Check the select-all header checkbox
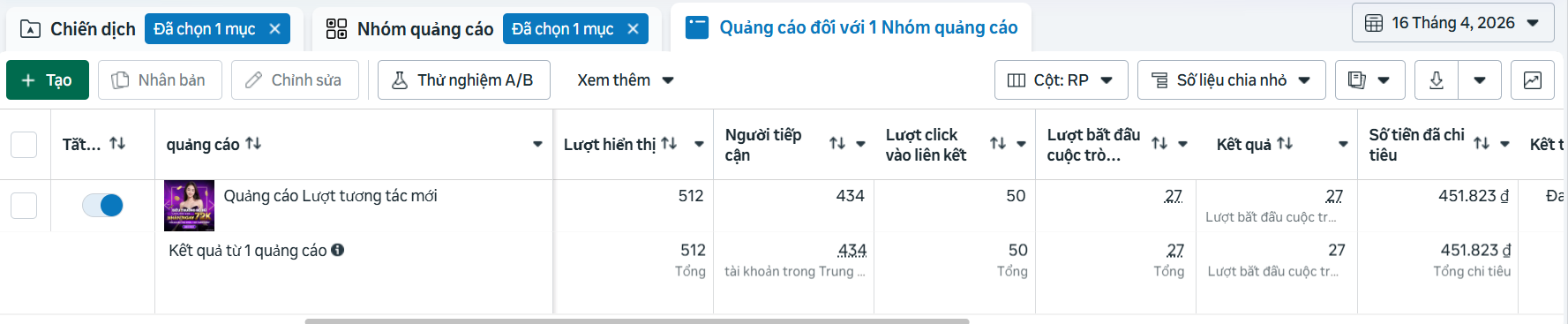The height and width of the screenshot is (324, 1568). click(24, 145)
